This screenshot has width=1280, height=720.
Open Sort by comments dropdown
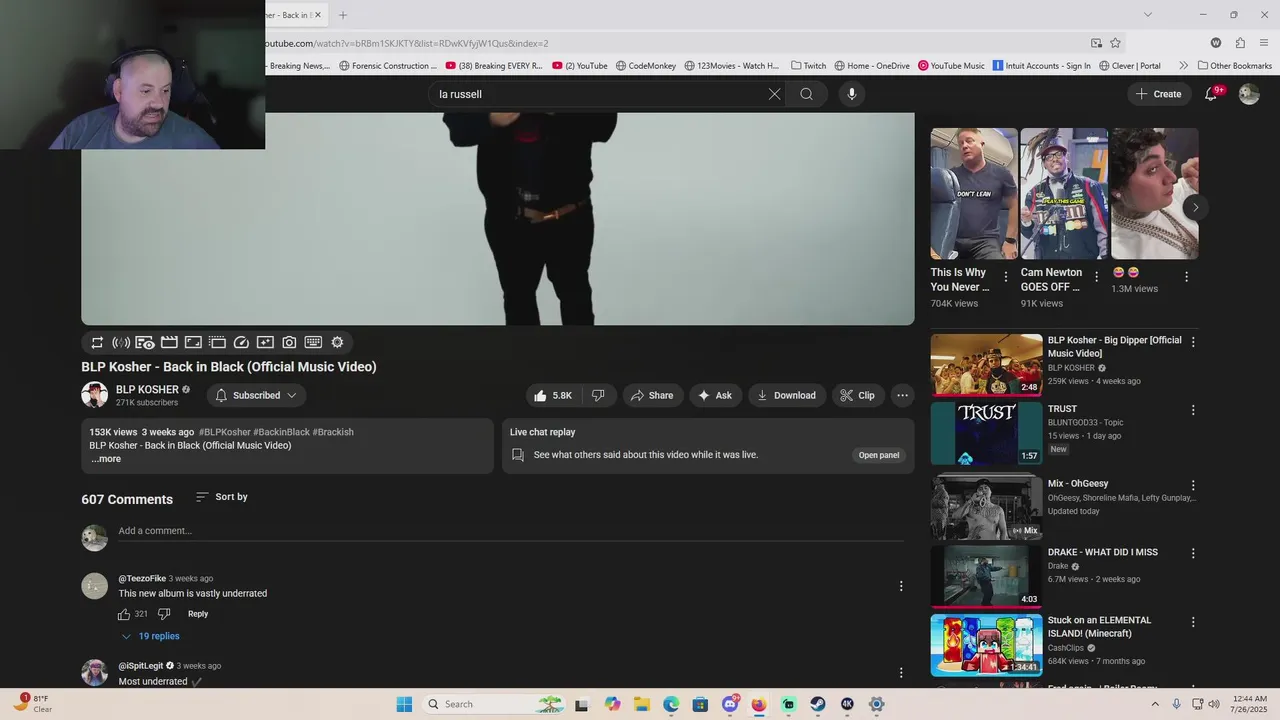pos(222,497)
